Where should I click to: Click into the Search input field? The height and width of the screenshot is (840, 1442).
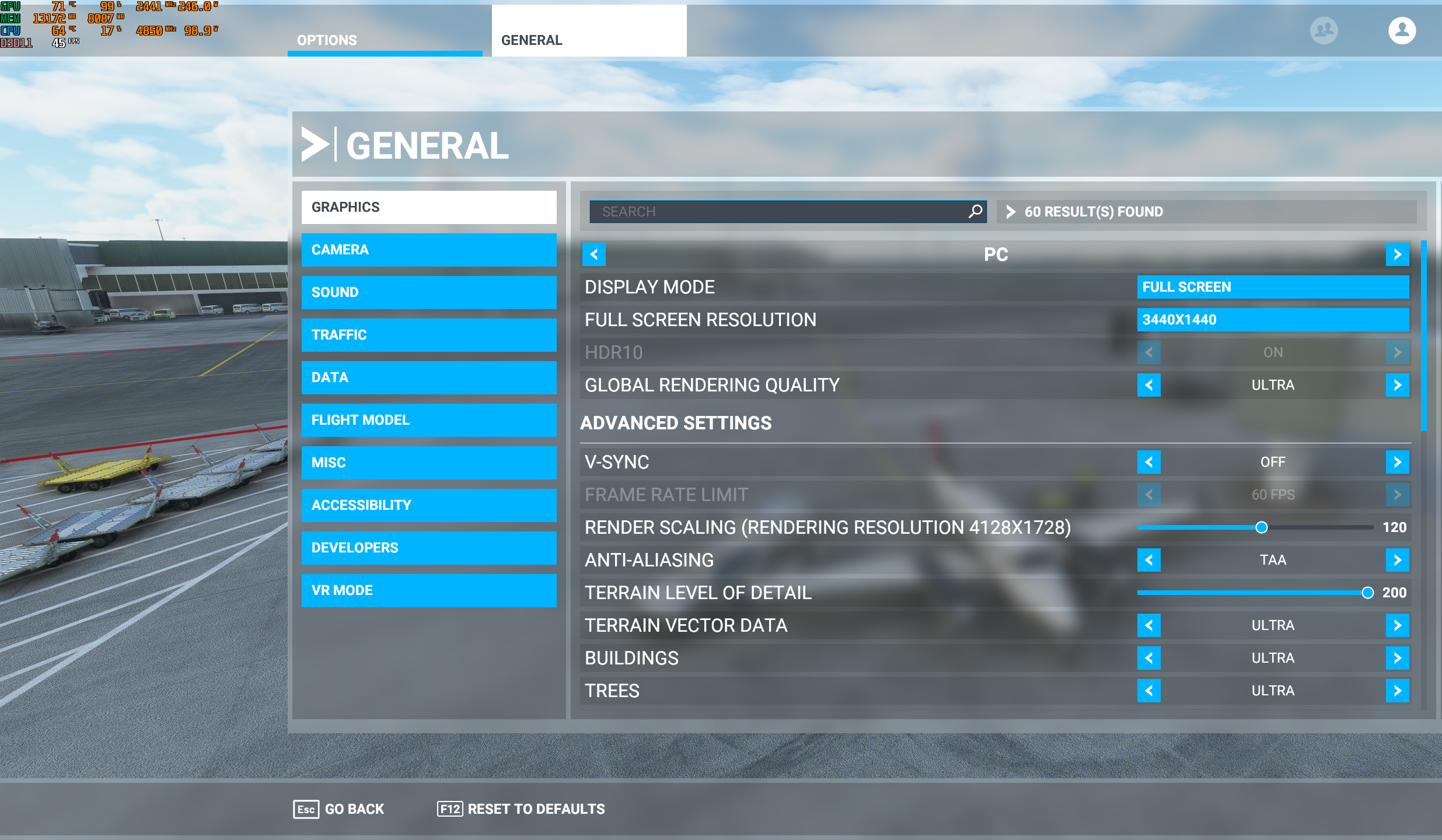[776, 212]
